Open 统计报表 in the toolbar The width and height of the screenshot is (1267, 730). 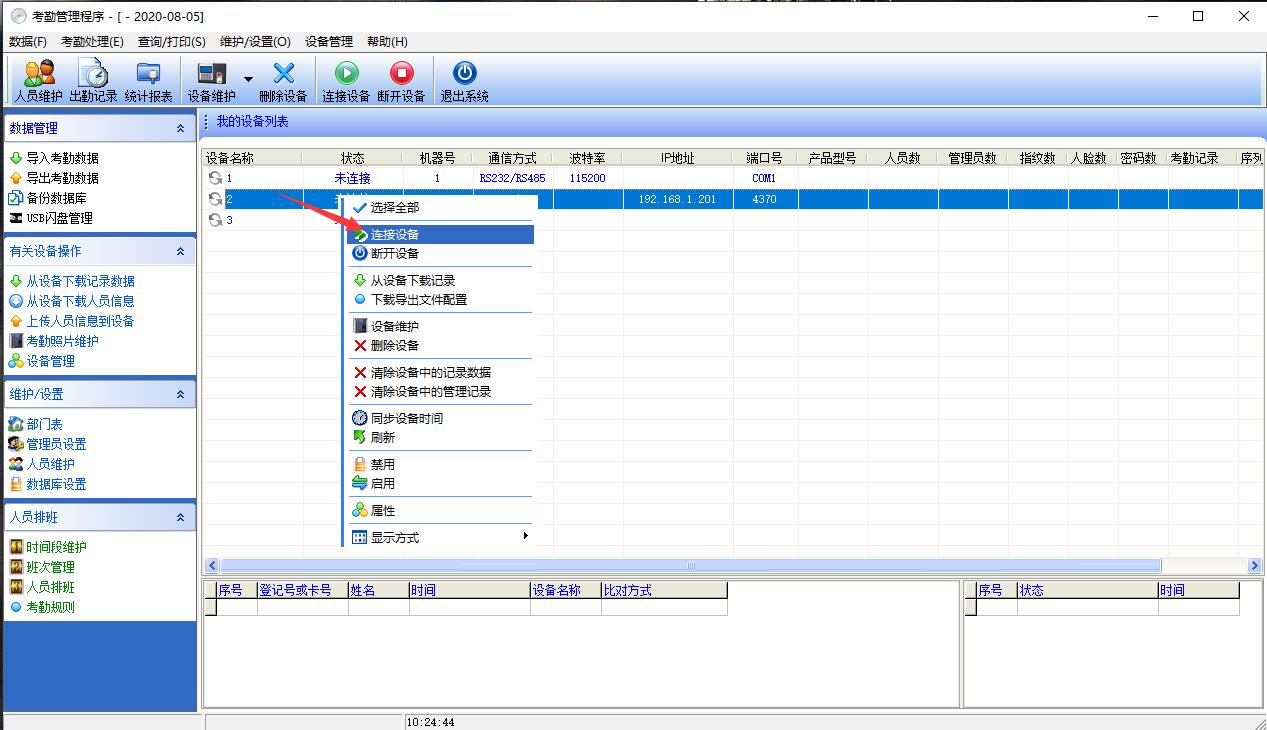pos(148,80)
